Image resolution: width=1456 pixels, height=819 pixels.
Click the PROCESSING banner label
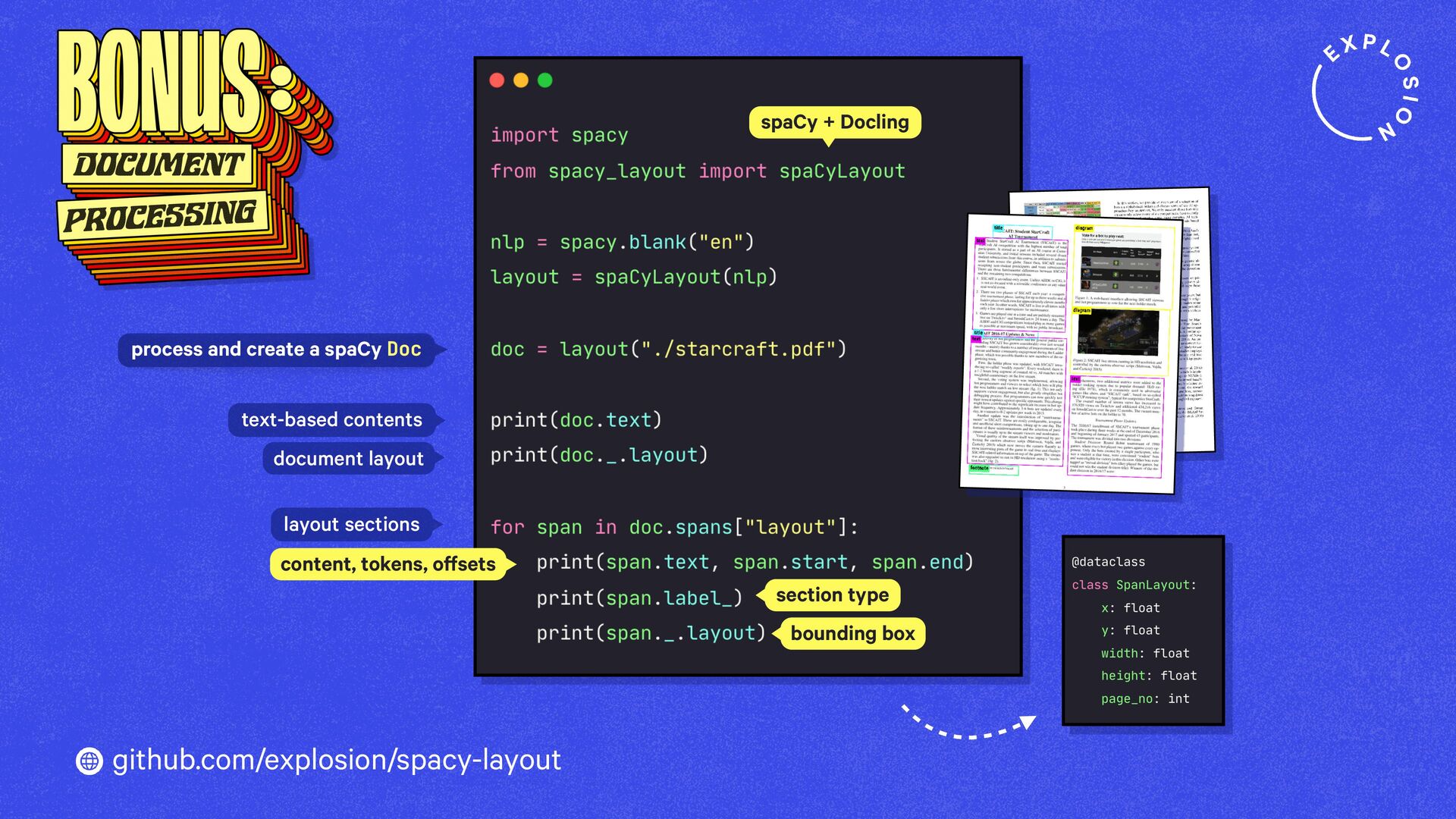(x=161, y=216)
